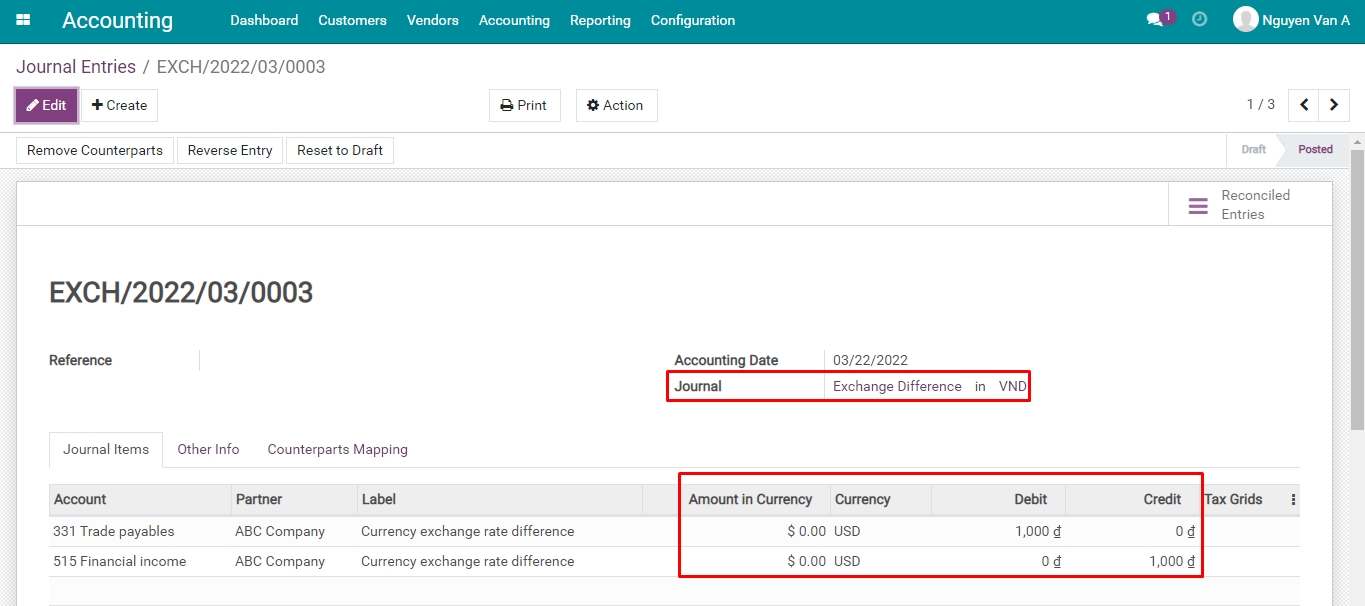
Task: Click 331 Trade payables account cell
Action: click(113, 531)
